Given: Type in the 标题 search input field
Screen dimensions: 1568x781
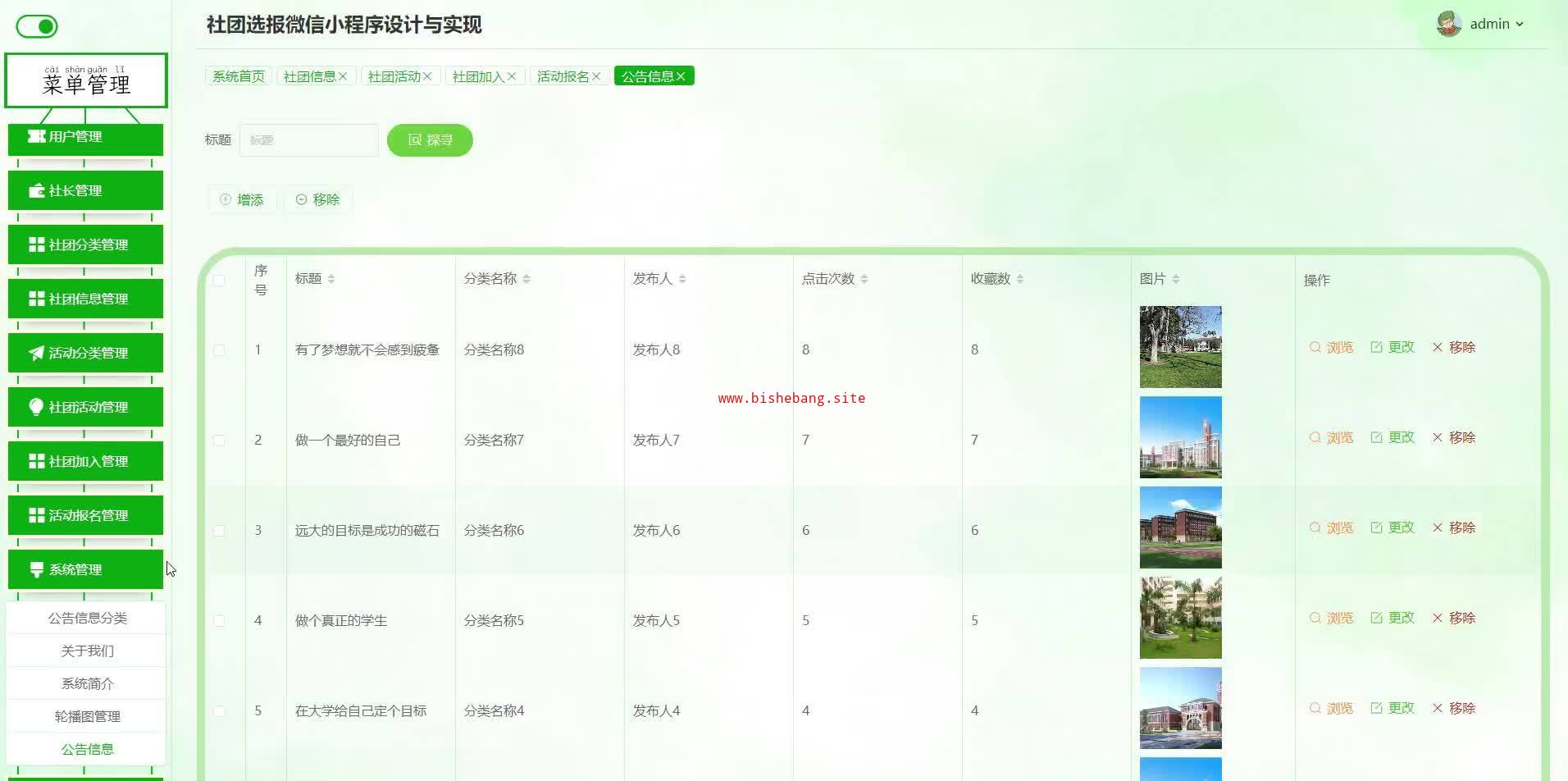Looking at the screenshot, I should tap(308, 140).
